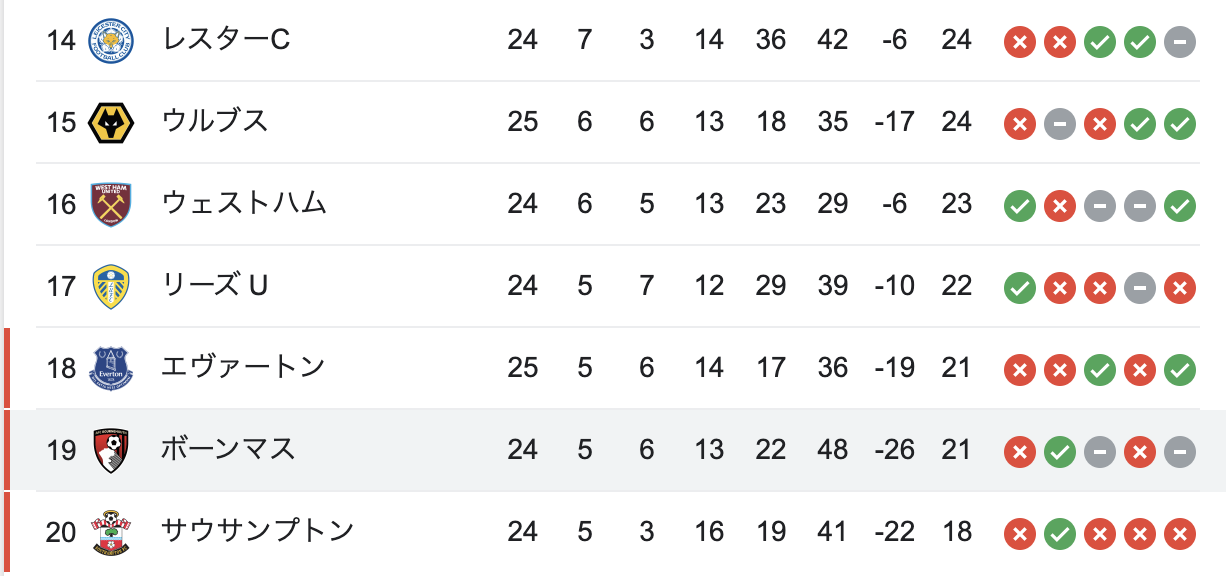Click the Everton club crest

(x=110, y=368)
